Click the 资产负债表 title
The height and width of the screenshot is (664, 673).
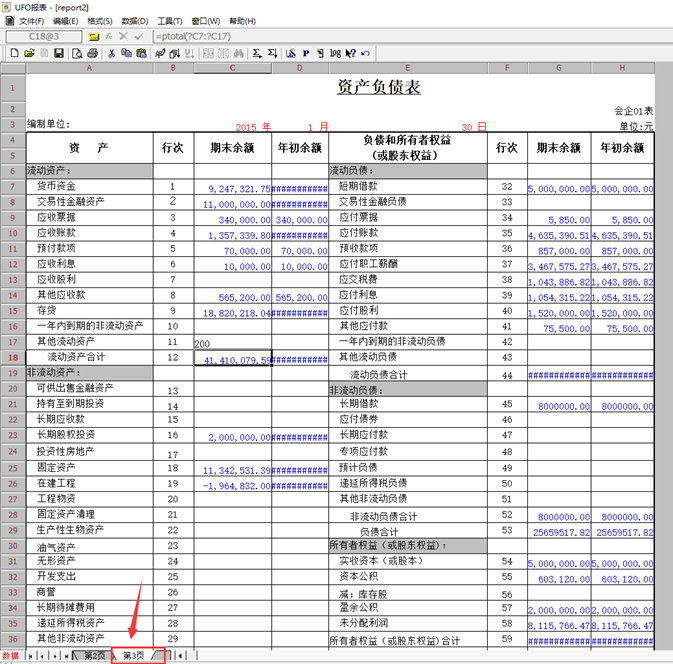point(378,87)
